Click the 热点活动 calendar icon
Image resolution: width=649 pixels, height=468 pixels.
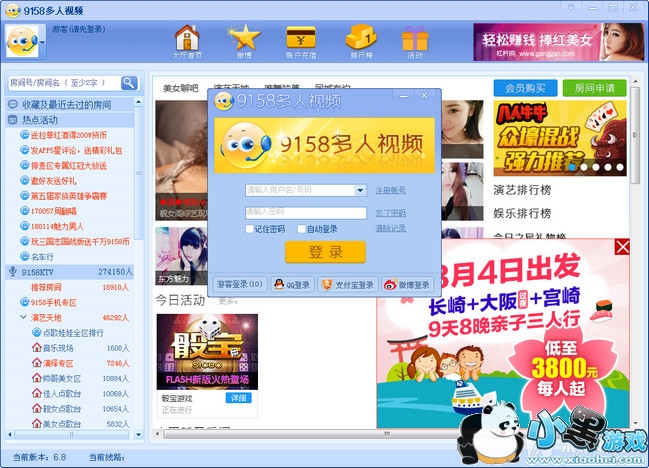click(x=13, y=120)
